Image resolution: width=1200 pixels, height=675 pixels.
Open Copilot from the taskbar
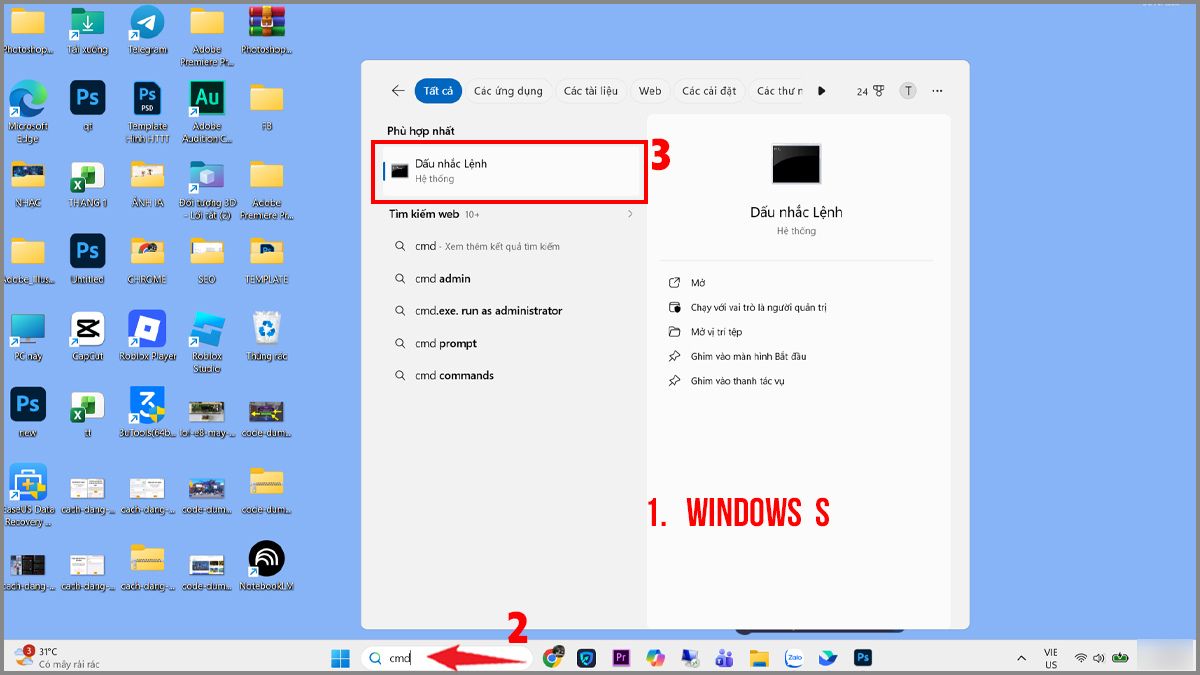(655, 658)
